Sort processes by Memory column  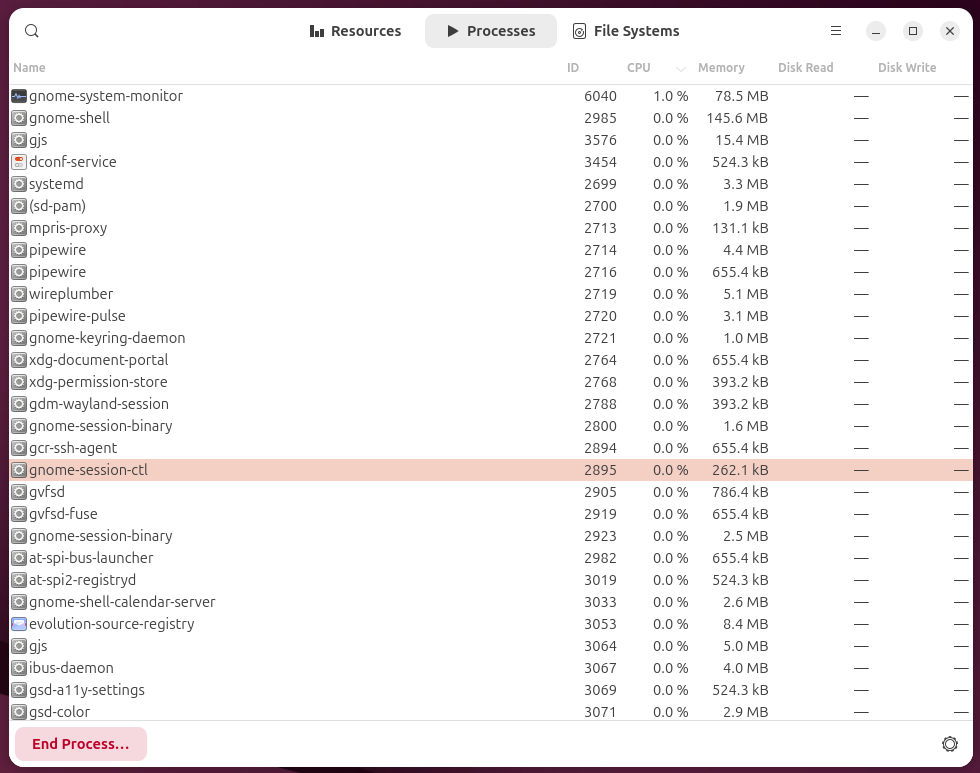[721, 68]
